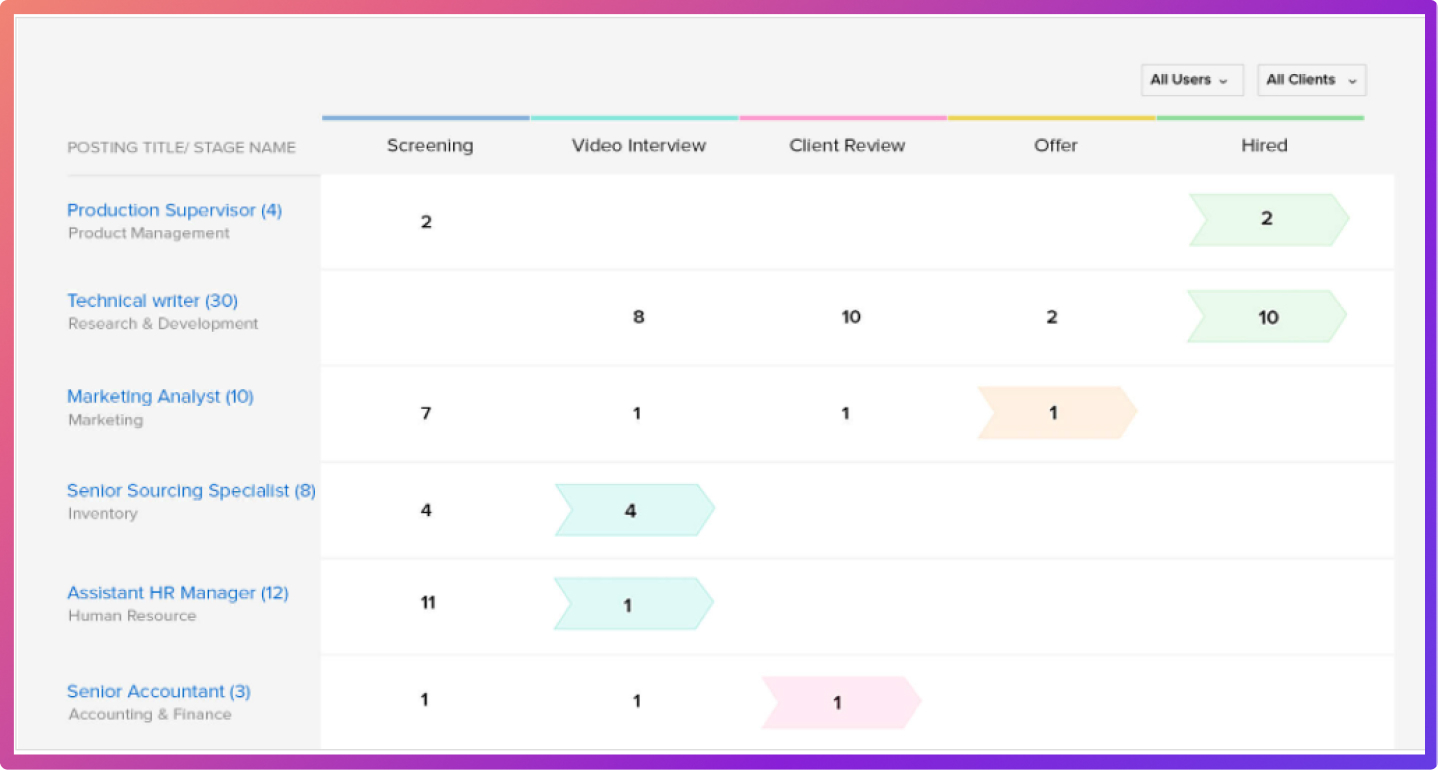Click Client Review count for Marketing Analyst

click(x=845, y=412)
